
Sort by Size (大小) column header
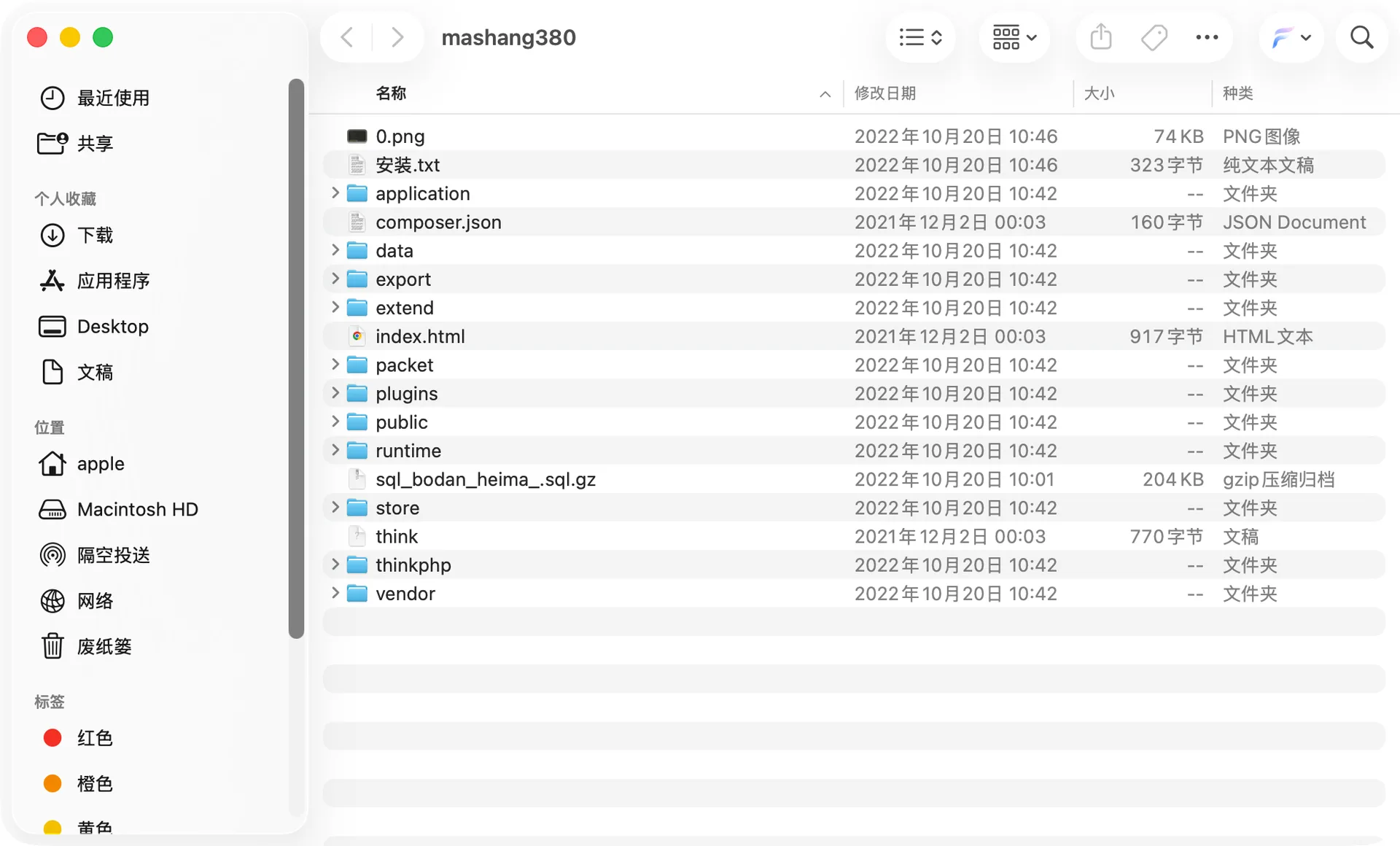pyautogui.click(x=1099, y=93)
